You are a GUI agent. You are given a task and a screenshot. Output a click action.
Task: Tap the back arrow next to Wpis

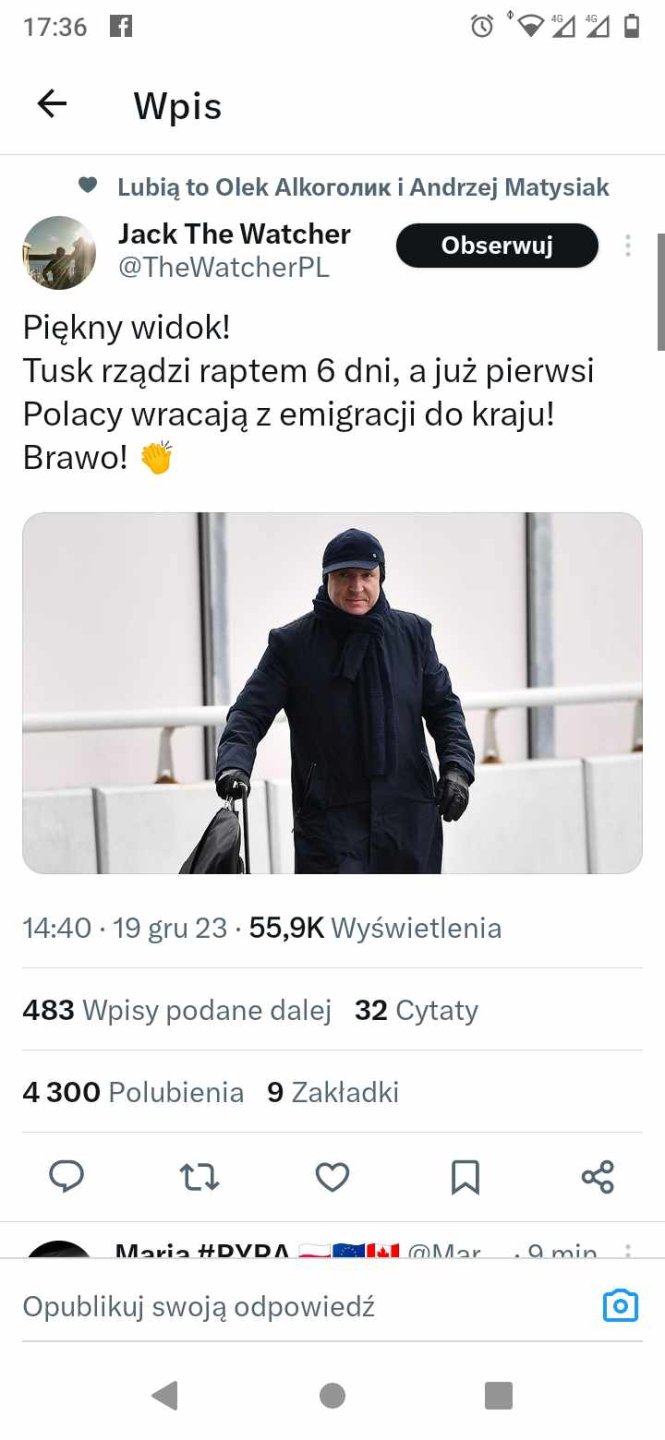[x=51, y=104]
